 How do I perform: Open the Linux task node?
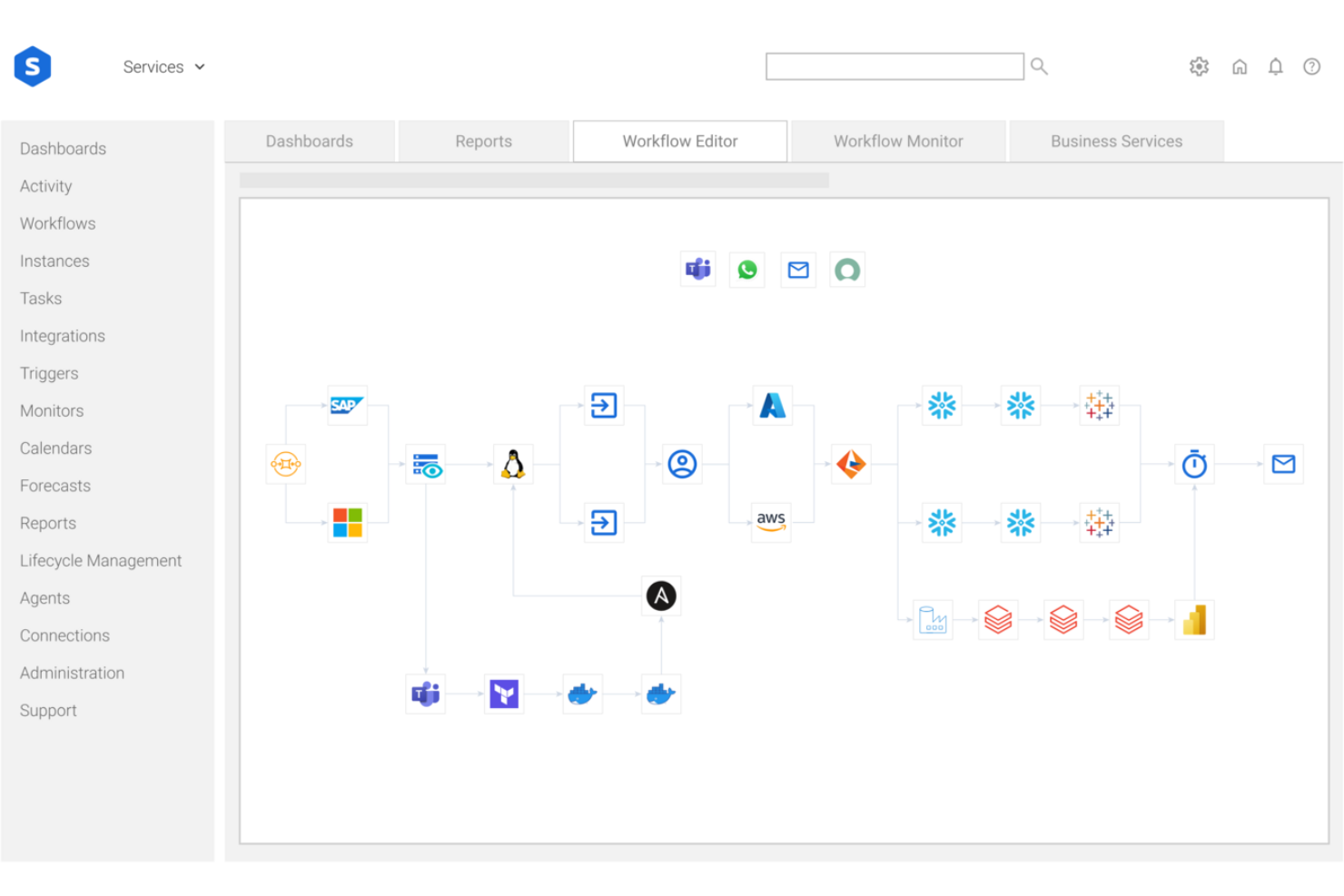513,464
